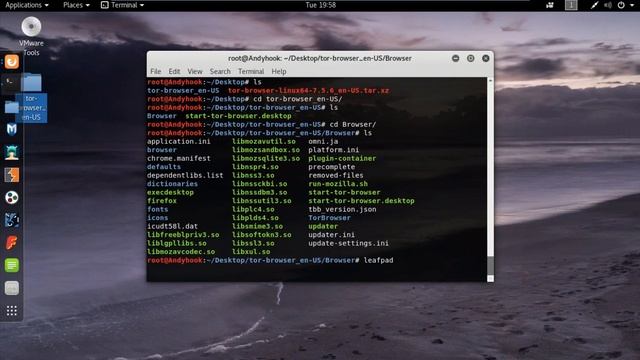Screen dimensions: 640x360
Task: Open the green notes app in dock
Action: (x=12, y=265)
